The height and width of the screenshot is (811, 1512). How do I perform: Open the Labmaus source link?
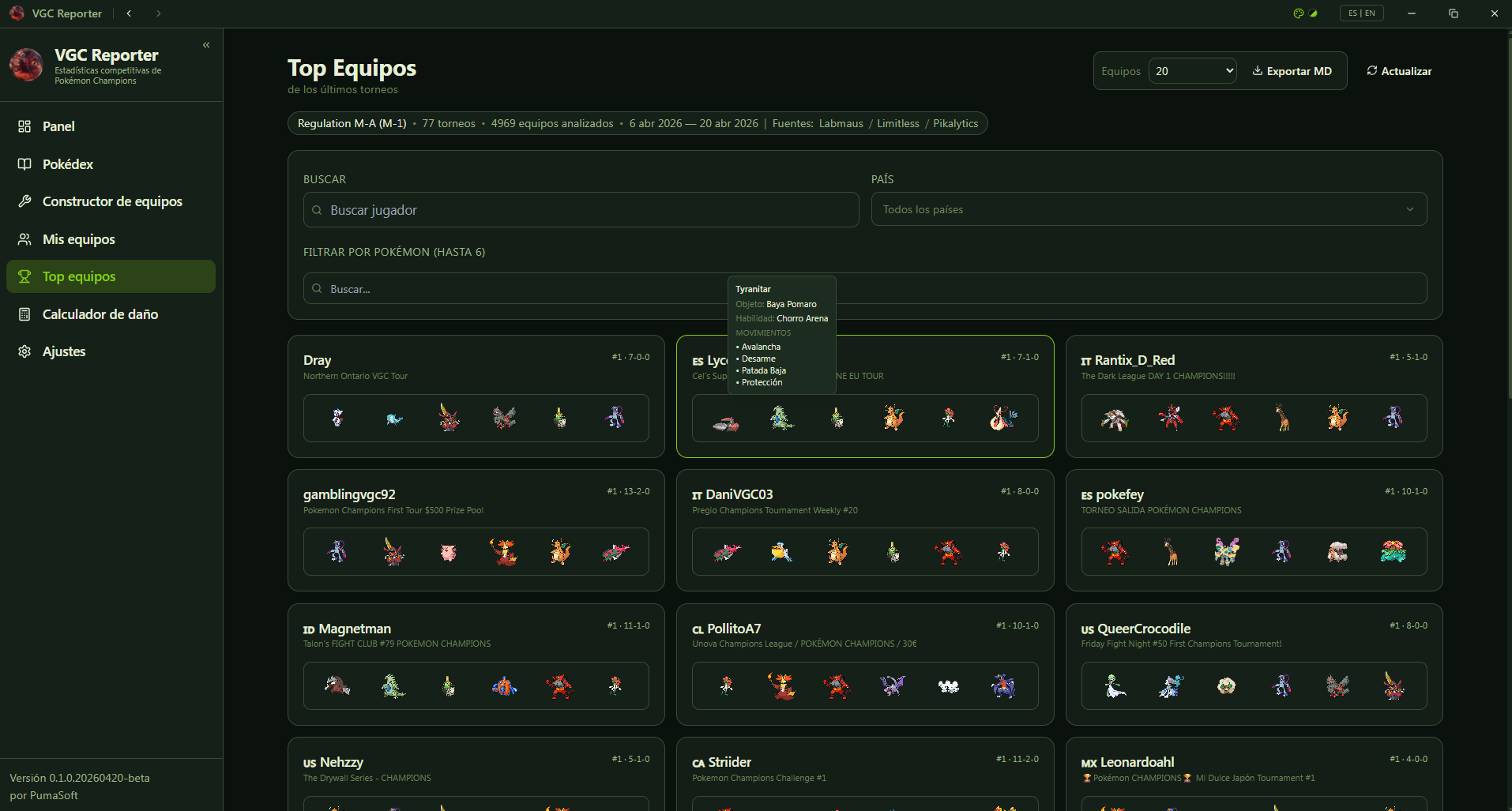tap(841, 123)
